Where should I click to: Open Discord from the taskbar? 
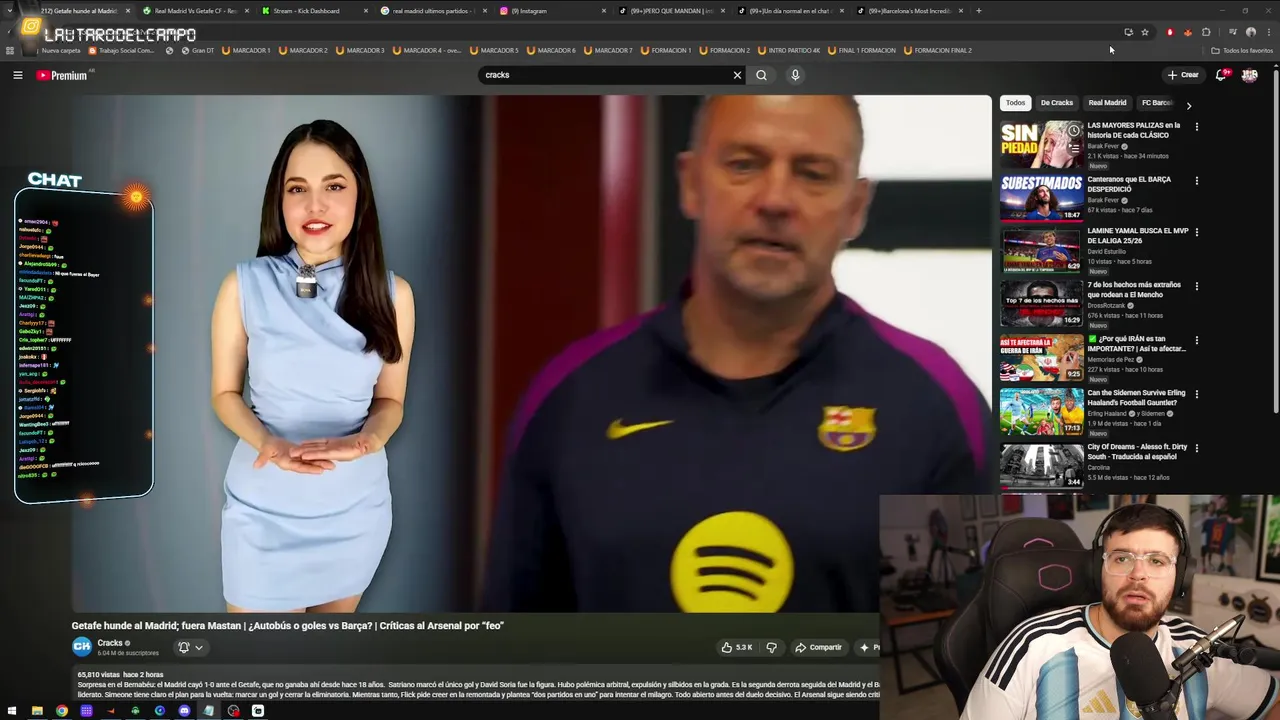coord(184,711)
